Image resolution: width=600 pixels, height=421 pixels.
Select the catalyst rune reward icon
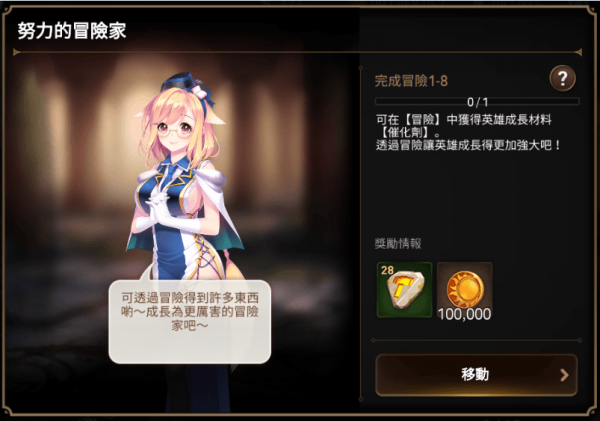pos(404,290)
